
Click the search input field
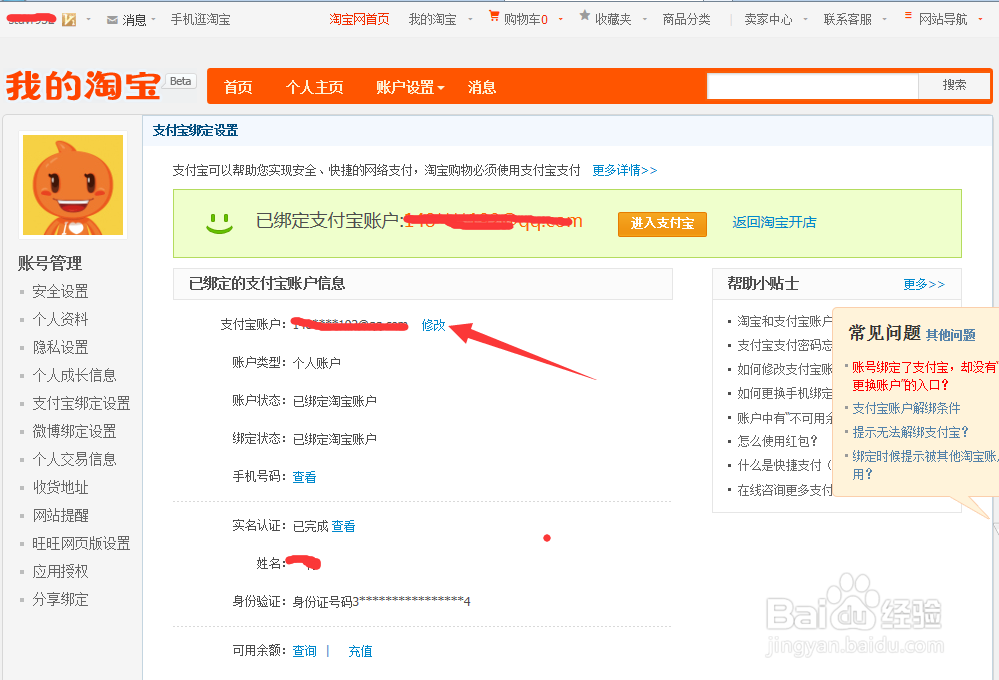pyautogui.click(x=812, y=86)
